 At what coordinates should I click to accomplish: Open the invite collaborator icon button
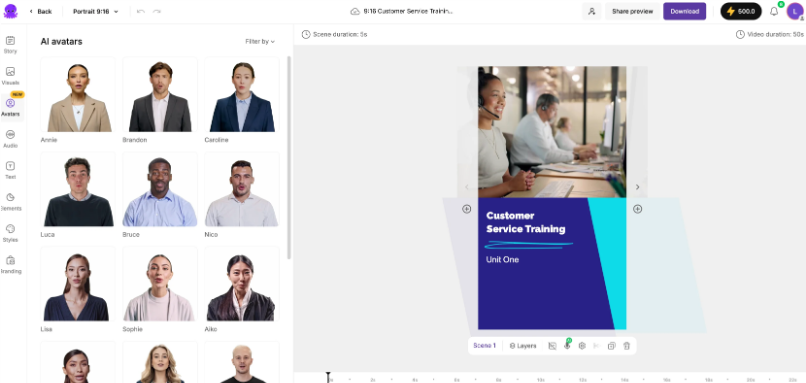[592, 11]
